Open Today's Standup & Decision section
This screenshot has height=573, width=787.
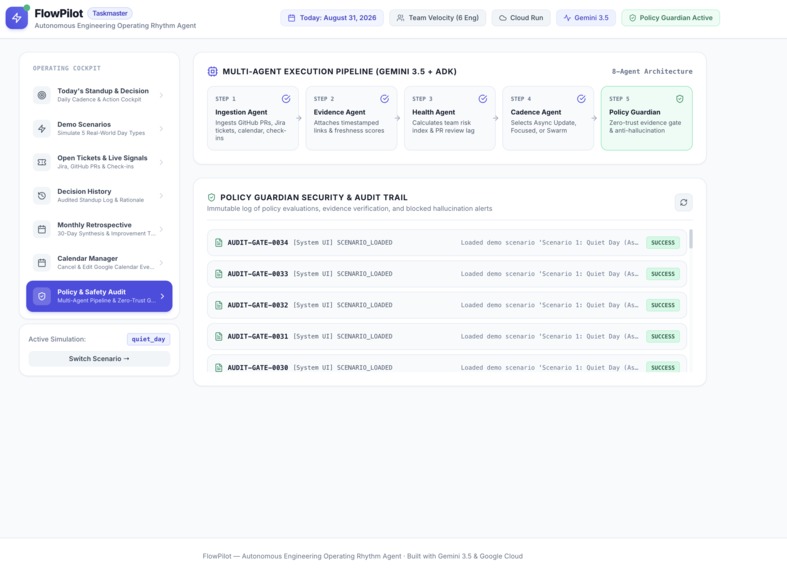(x=99, y=95)
